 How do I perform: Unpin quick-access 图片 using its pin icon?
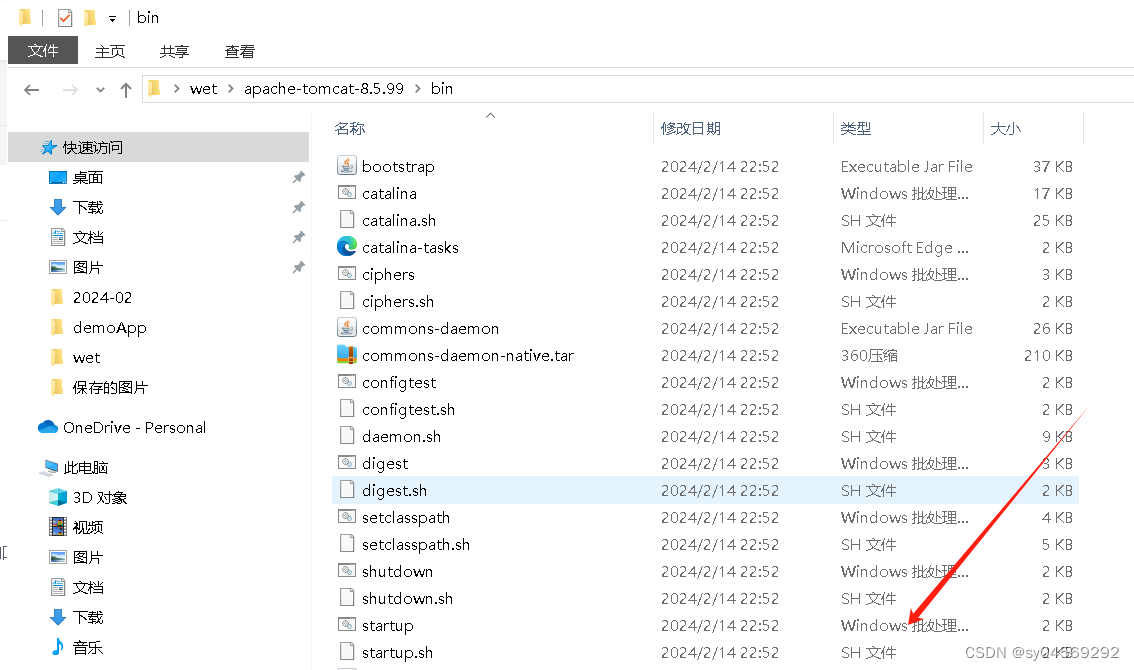(x=298, y=268)
